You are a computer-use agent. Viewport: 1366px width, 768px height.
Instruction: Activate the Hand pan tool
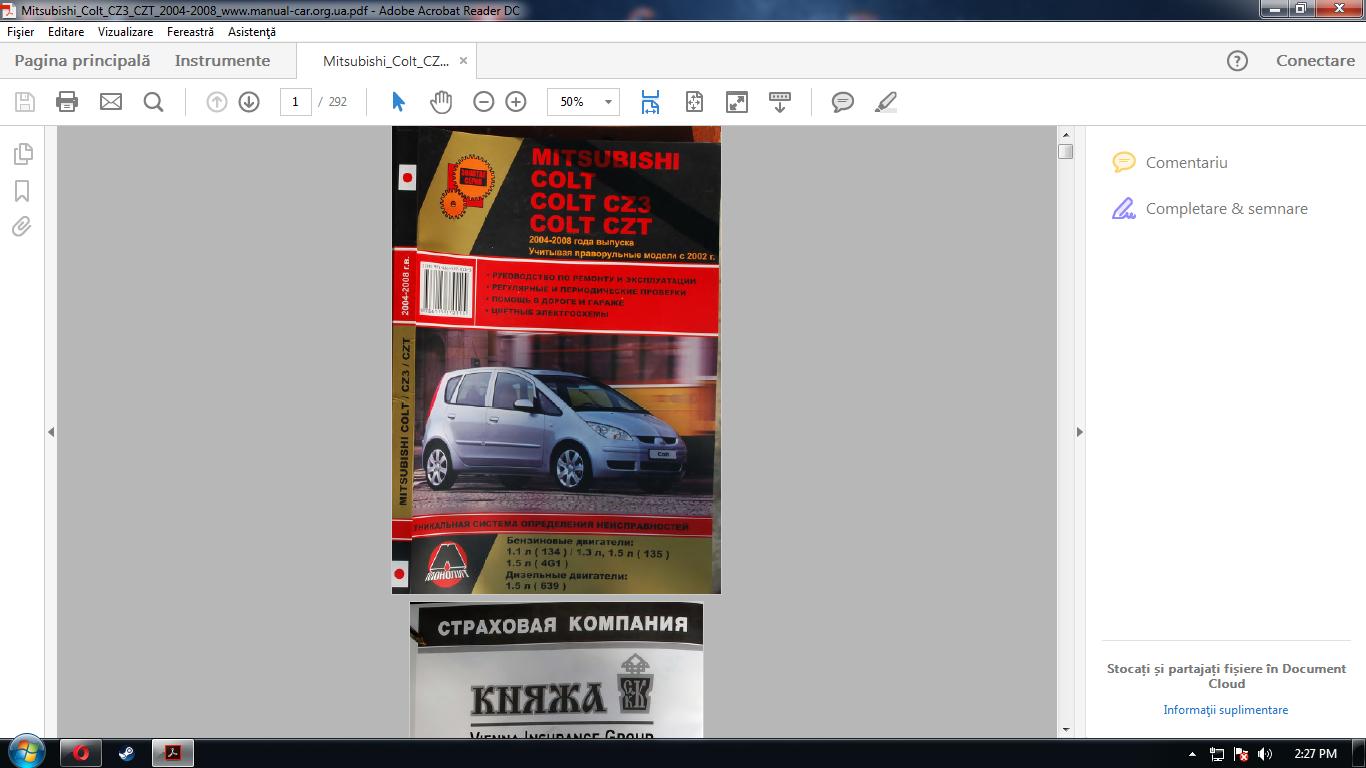pyautogui.click(x=441, y=102)
